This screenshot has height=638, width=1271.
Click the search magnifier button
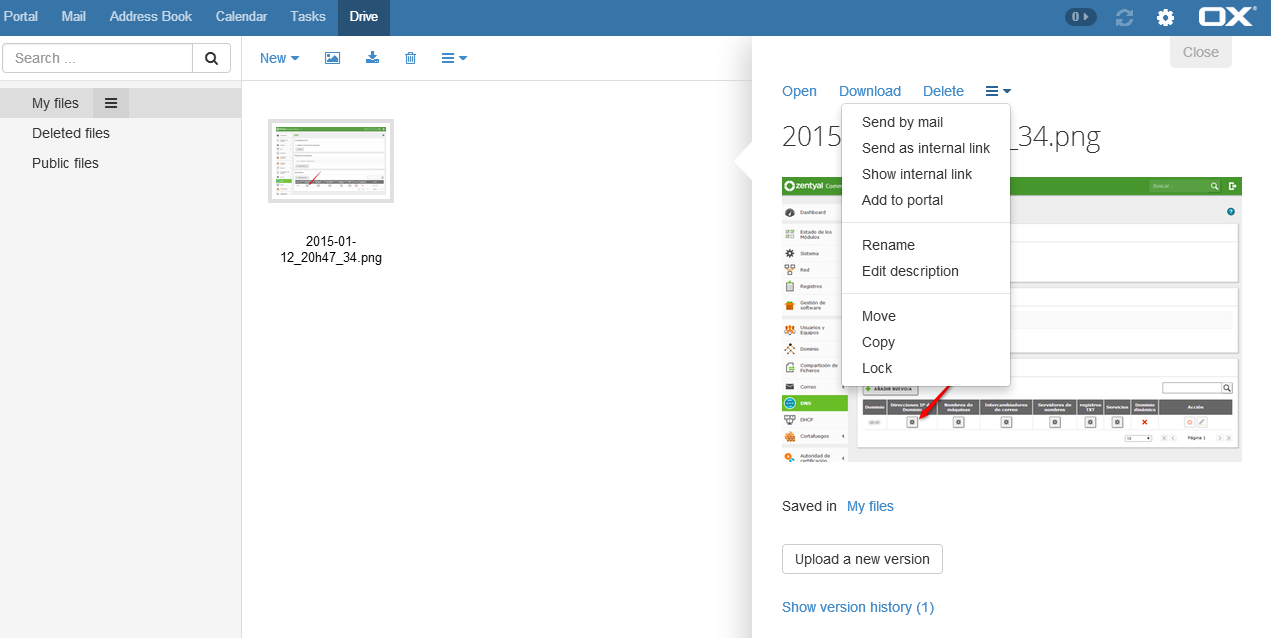click(211, 58)
